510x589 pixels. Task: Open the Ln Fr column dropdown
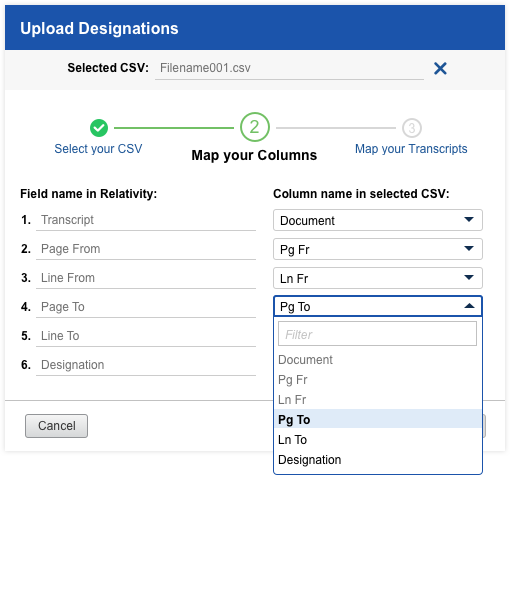(x=377, y=278)
